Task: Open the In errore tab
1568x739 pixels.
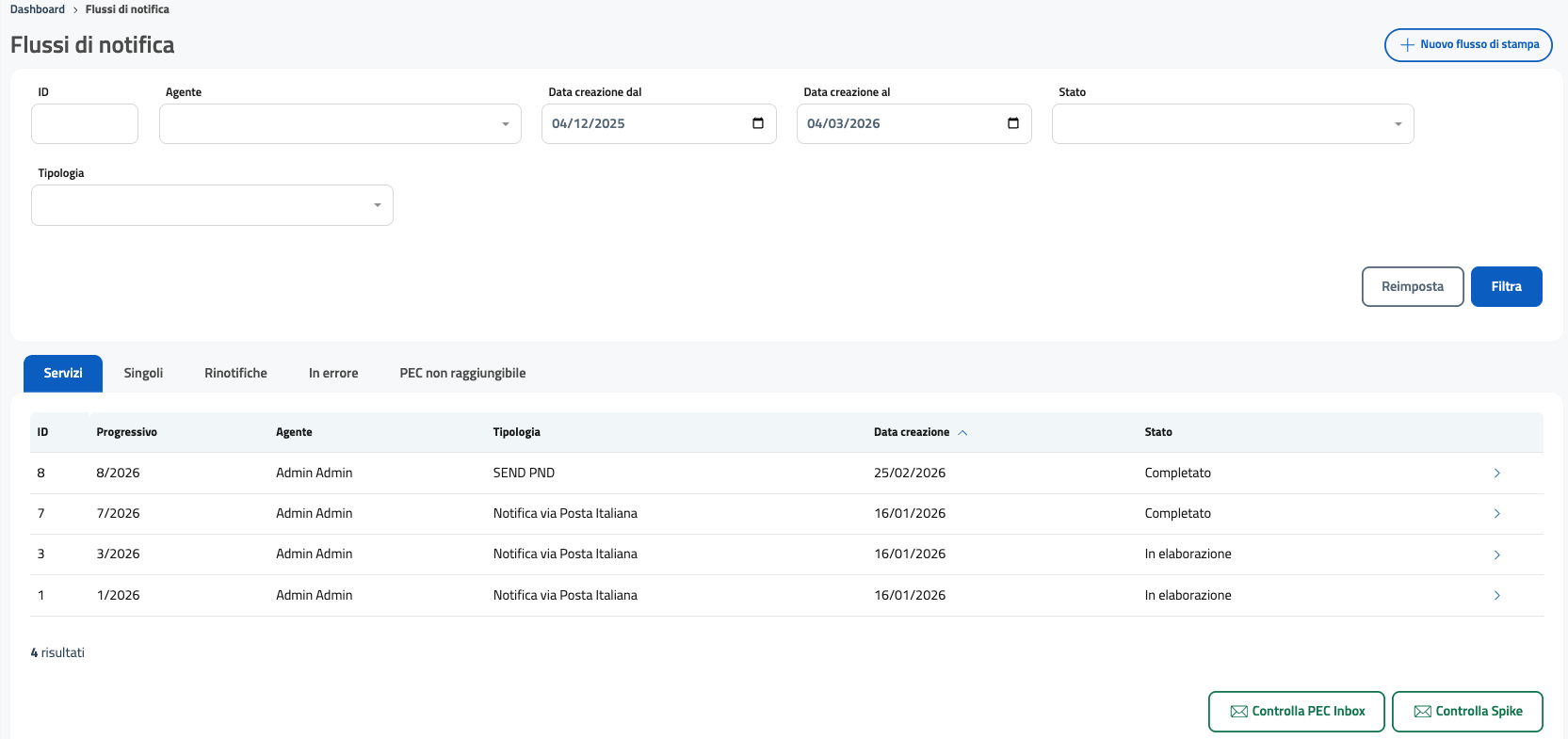Action: coord(333,374)
